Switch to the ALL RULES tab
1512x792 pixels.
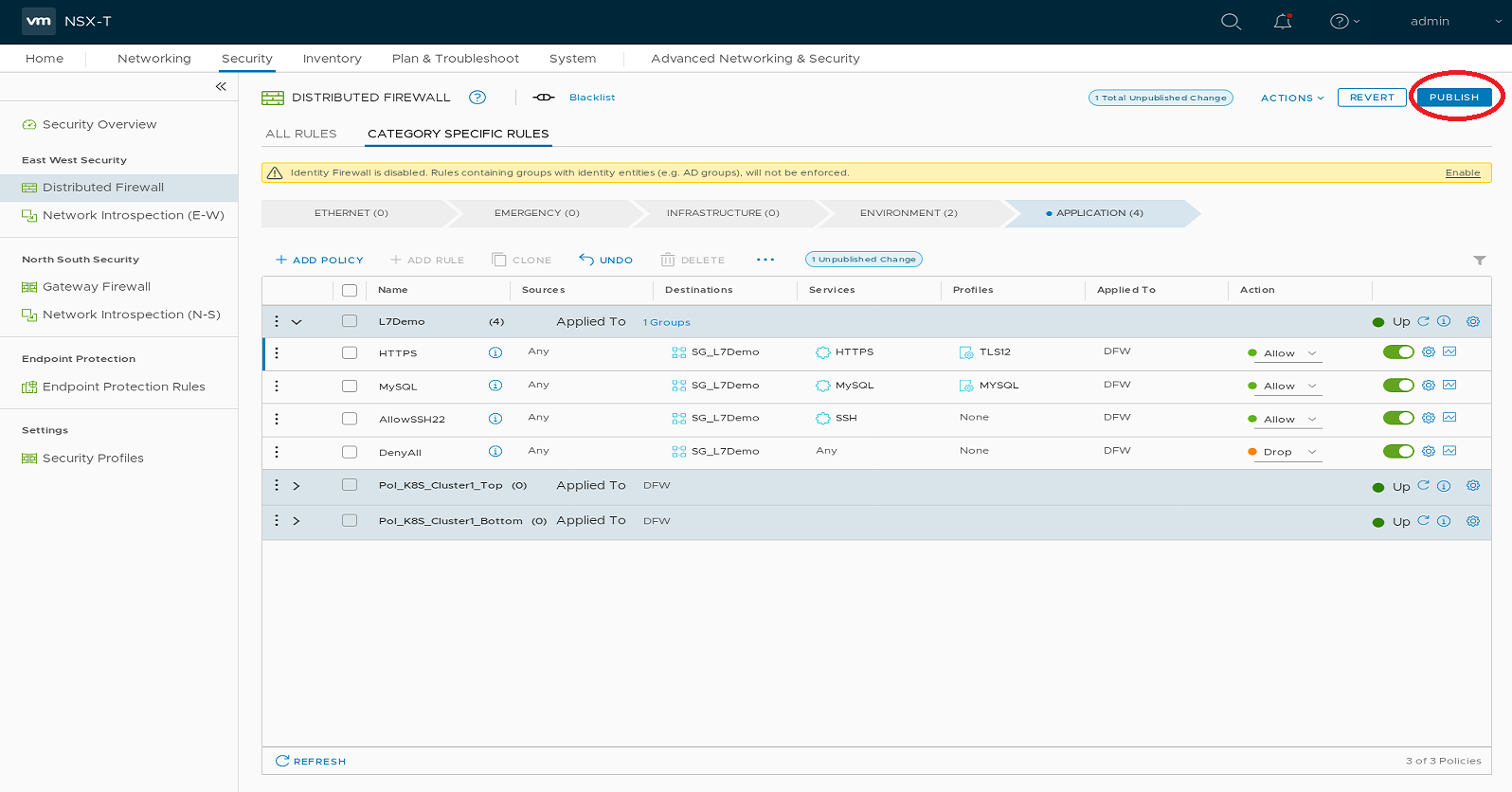click(301, 134)
